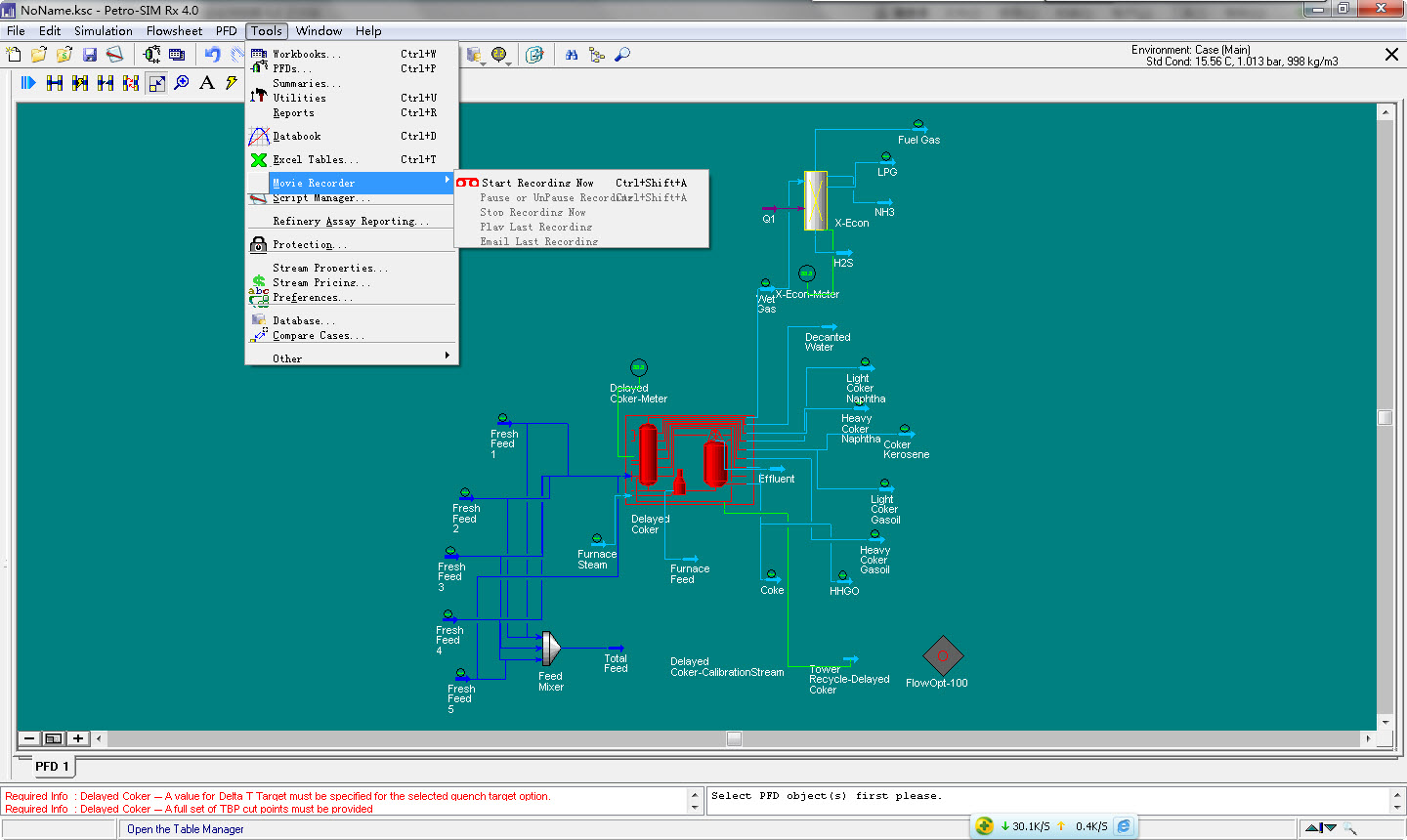1407x840 pixels.
Task: Open the File menu
Action: [16, 30]
